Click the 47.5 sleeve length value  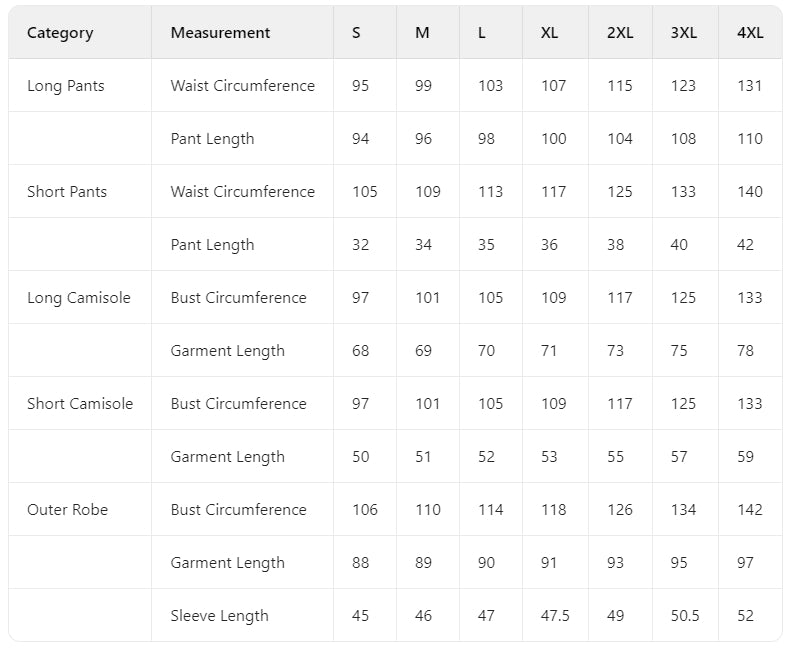(x=555, y=616)
